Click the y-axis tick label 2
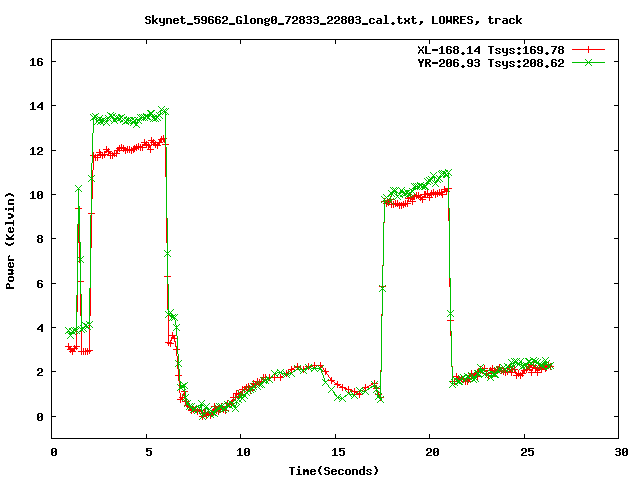 pos(40,372)
